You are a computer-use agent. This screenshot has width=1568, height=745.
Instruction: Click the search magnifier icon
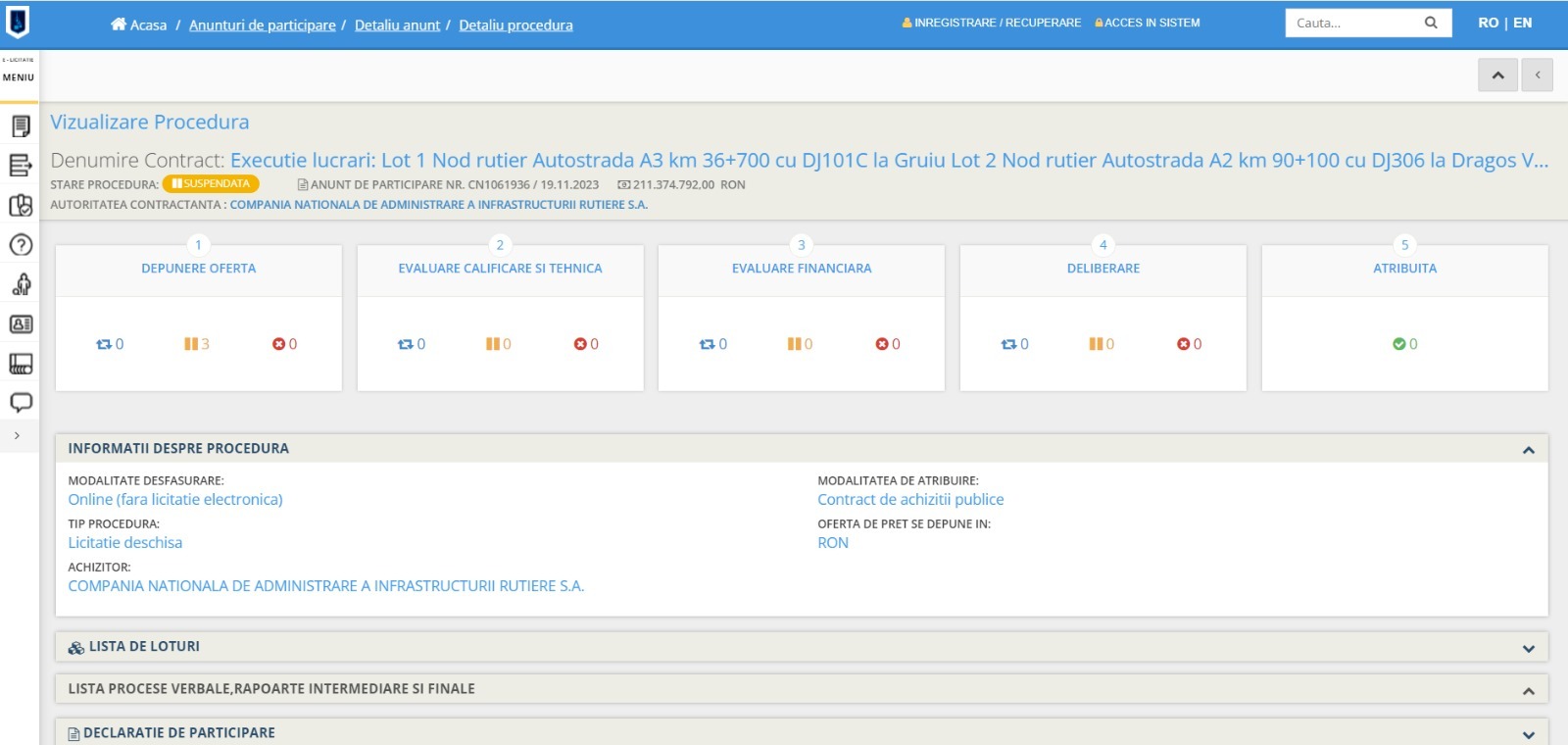[1431, 23]
